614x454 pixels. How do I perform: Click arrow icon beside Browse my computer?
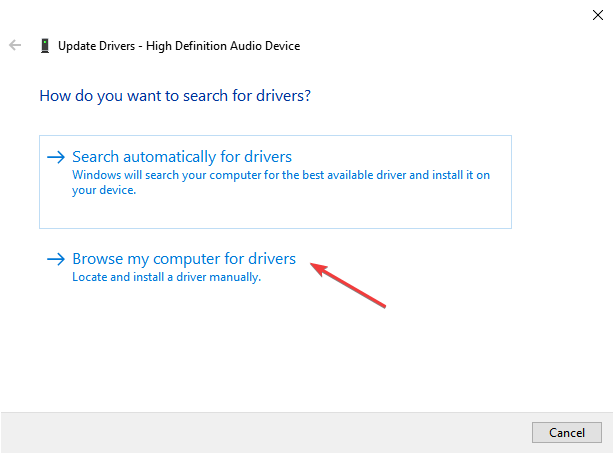click(56, 259)
